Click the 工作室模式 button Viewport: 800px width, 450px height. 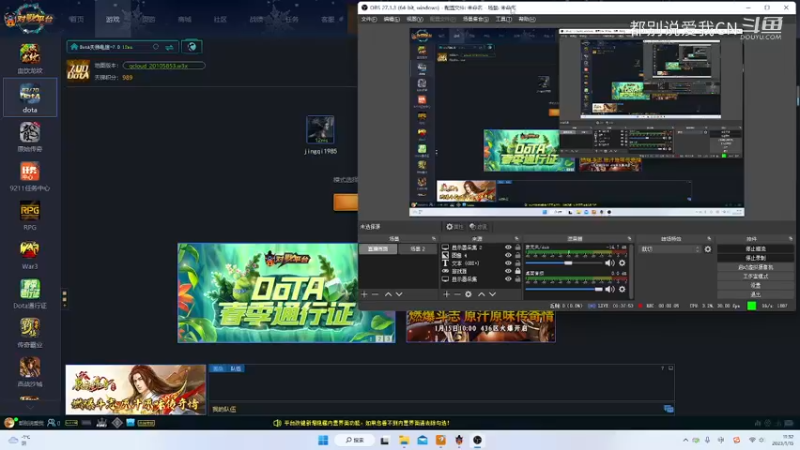coord(756,276)
